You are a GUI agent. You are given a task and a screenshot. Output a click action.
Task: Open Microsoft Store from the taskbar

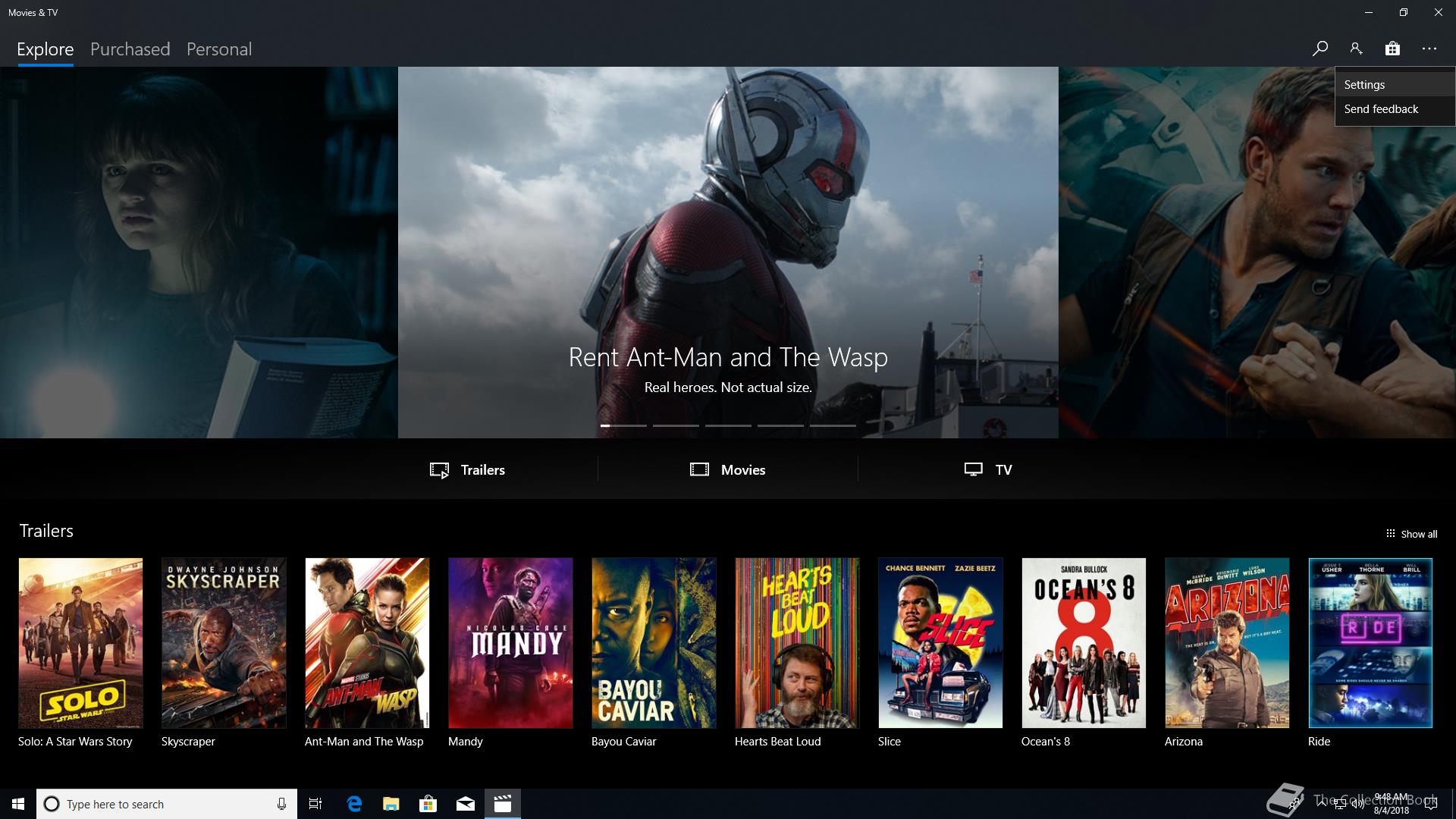pyautogui.click(x=428, y=804)
